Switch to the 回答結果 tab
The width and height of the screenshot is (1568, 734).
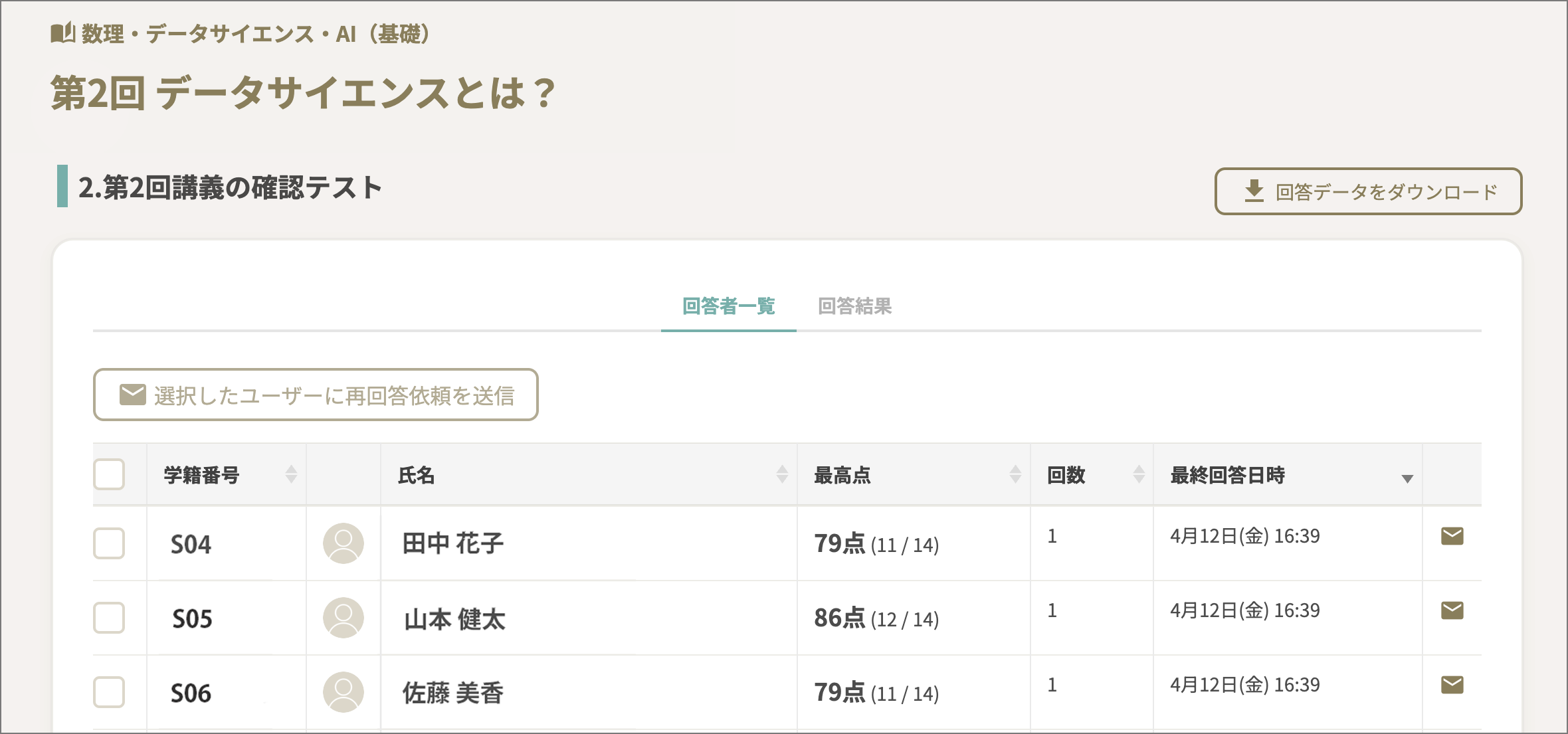click(x=855, y=306)
